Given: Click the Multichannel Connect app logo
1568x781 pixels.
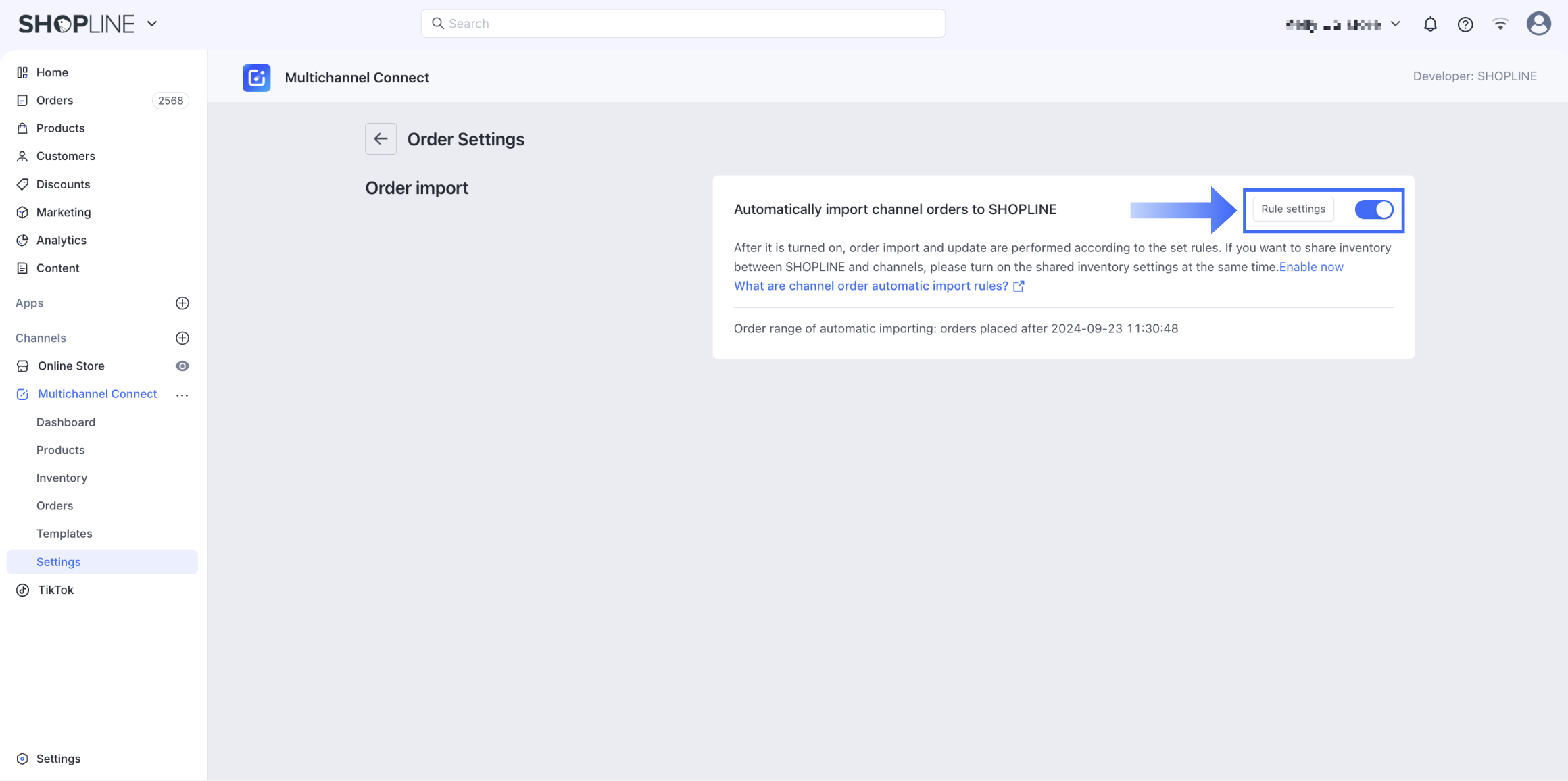Looking at the screenshot, I should click(x=257, y=78).
